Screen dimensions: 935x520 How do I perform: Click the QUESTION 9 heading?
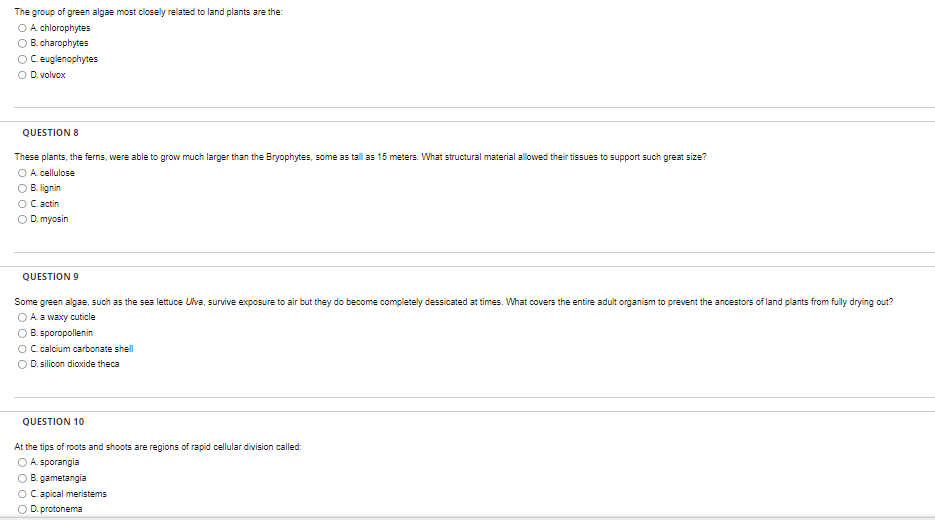[51, 277]
